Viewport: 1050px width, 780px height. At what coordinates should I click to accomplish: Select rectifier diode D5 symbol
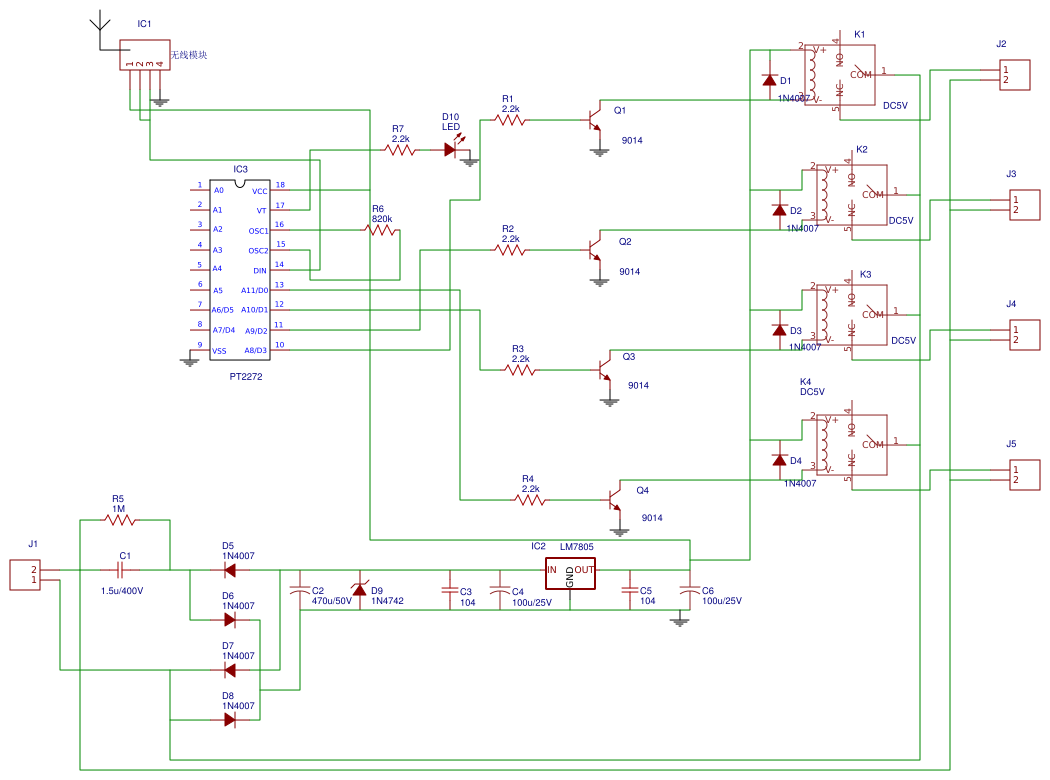tap(230, 570)
